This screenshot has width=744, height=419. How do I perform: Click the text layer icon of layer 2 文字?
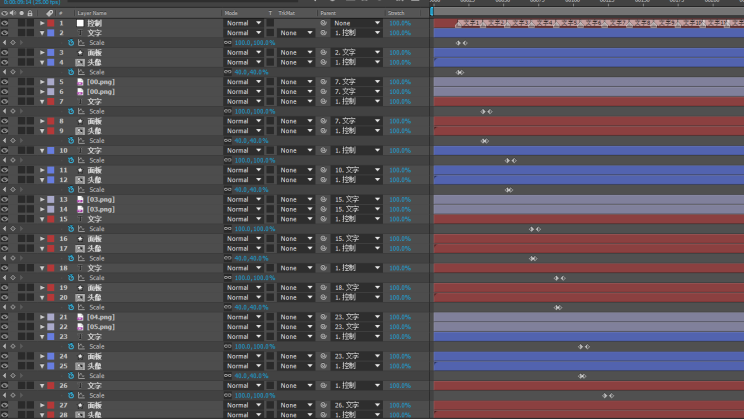click(80, 33)
